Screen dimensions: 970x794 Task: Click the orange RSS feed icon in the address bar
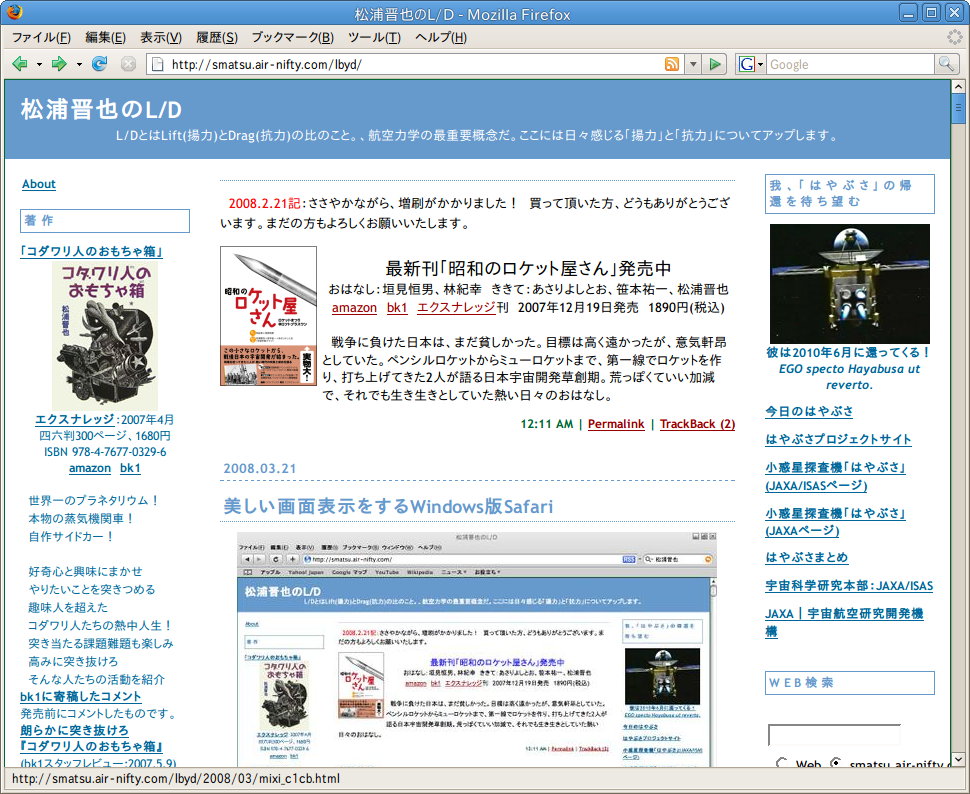click(672, 64)
